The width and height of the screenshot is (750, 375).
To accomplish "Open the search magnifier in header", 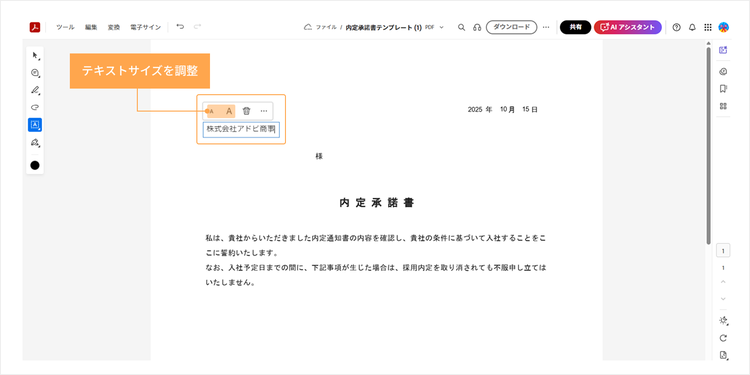I will (462, 27).
